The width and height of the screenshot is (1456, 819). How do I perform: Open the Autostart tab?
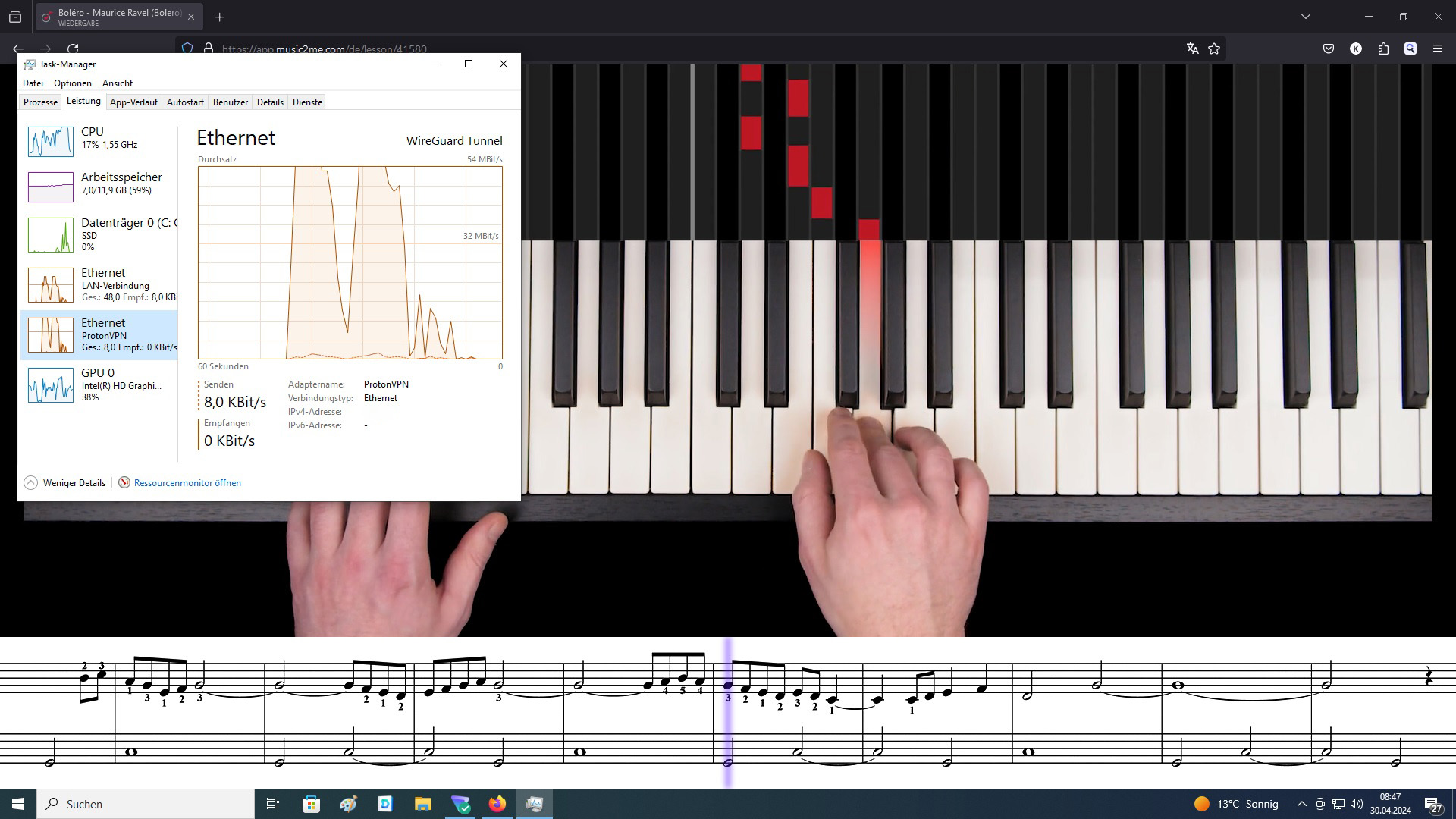(185, 102)
